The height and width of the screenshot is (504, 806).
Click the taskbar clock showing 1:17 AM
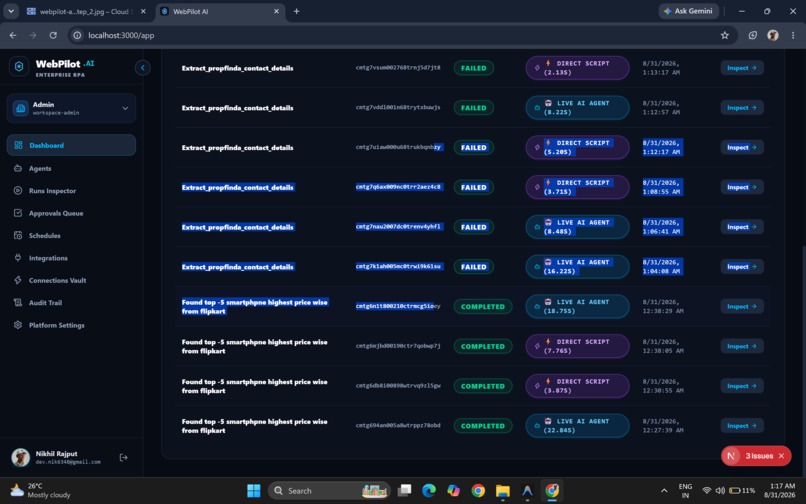coord(779,491)
